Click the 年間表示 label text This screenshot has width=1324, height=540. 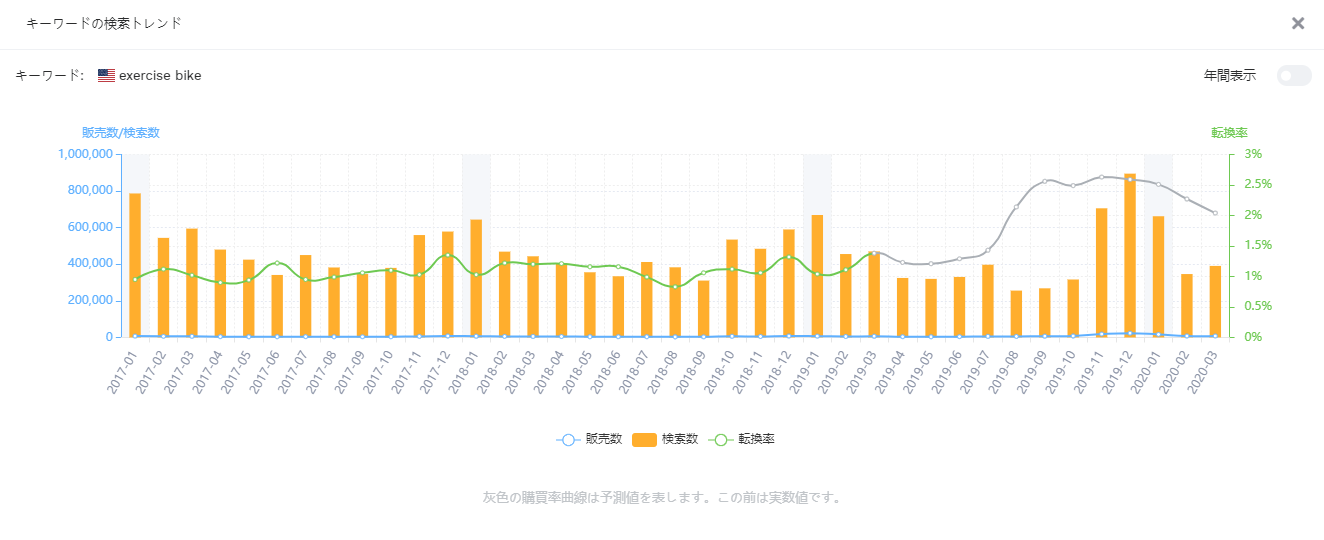[x=1230, y=76]
